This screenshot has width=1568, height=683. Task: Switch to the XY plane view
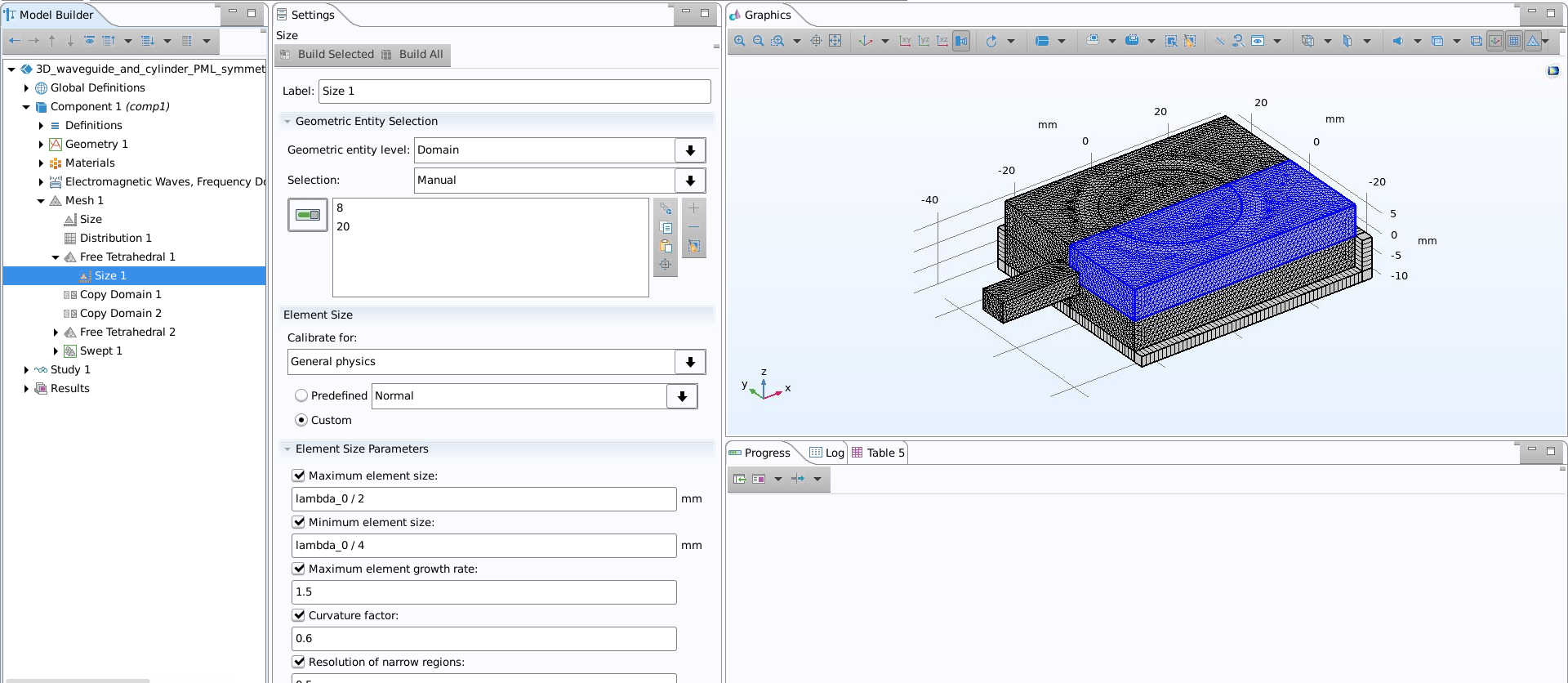(x=905, y=41)
